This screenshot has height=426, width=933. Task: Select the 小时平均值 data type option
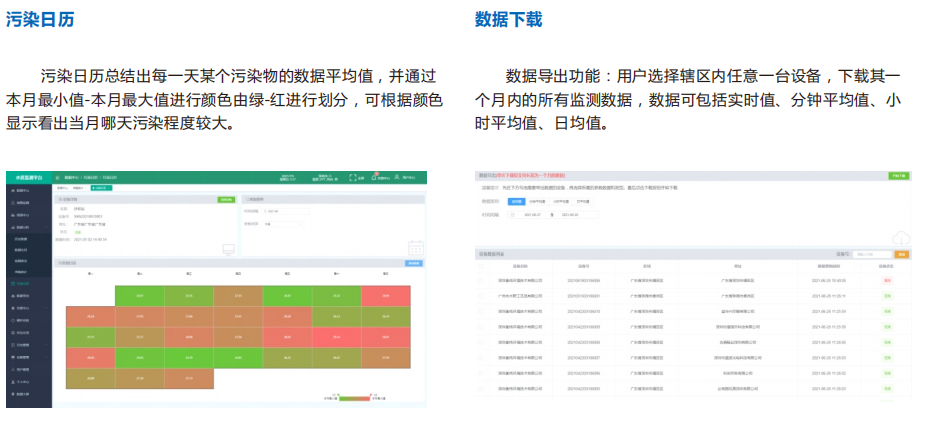pyautogui.click(x=561, y=201)
